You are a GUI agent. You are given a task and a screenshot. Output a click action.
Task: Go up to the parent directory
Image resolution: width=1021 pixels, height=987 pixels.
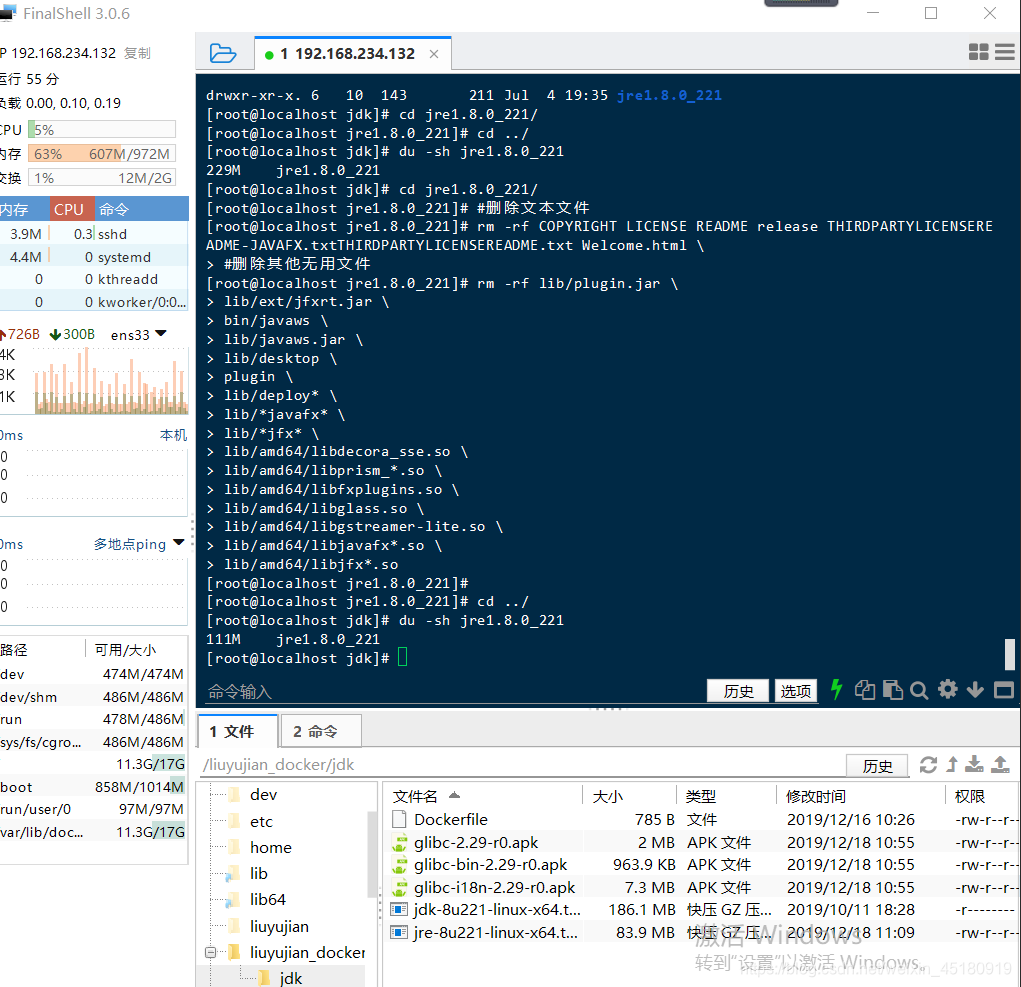(x=952, y=764)
